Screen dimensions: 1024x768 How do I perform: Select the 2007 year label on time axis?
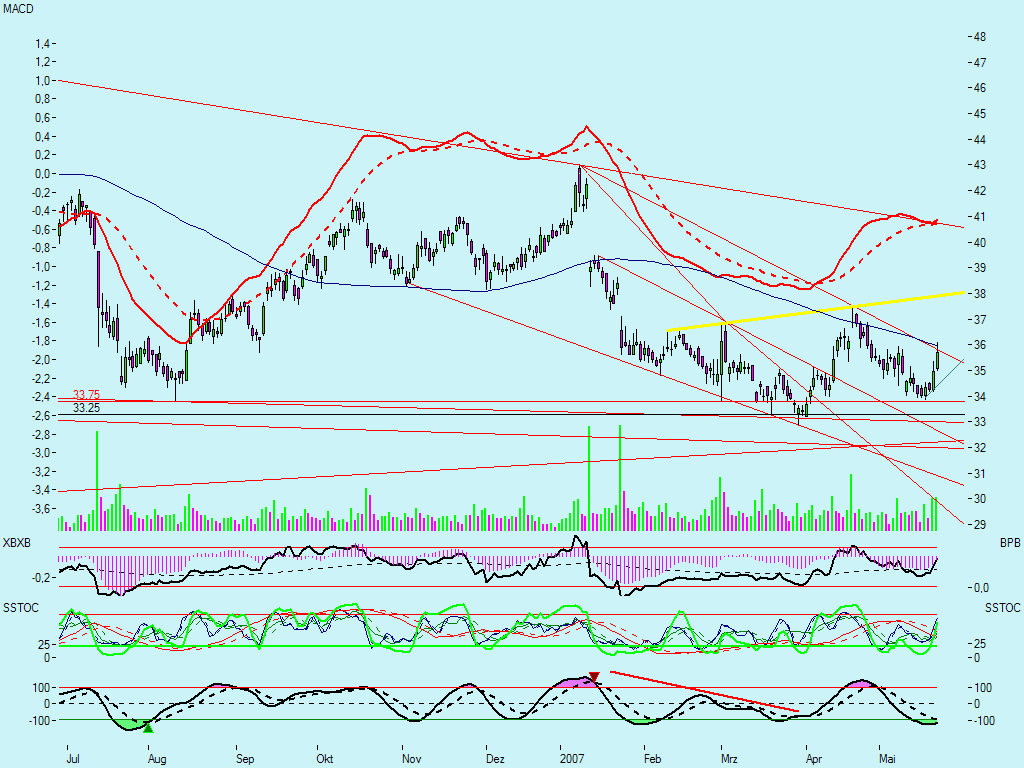pos(572,759)
